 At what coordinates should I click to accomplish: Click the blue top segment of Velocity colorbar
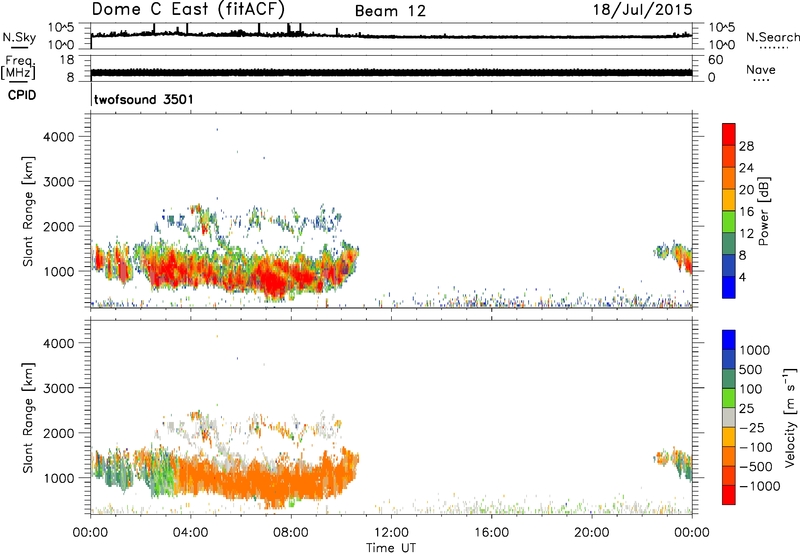point(729,340)
